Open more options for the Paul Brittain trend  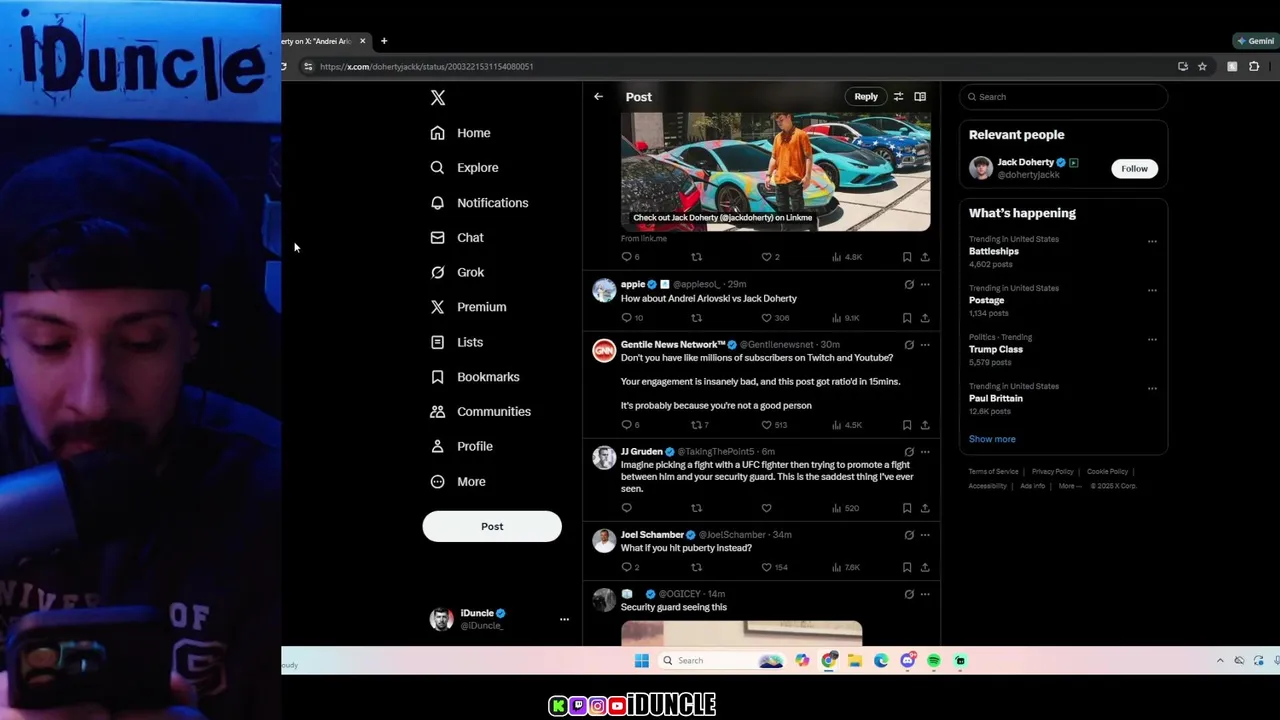tap(1152, 388)
